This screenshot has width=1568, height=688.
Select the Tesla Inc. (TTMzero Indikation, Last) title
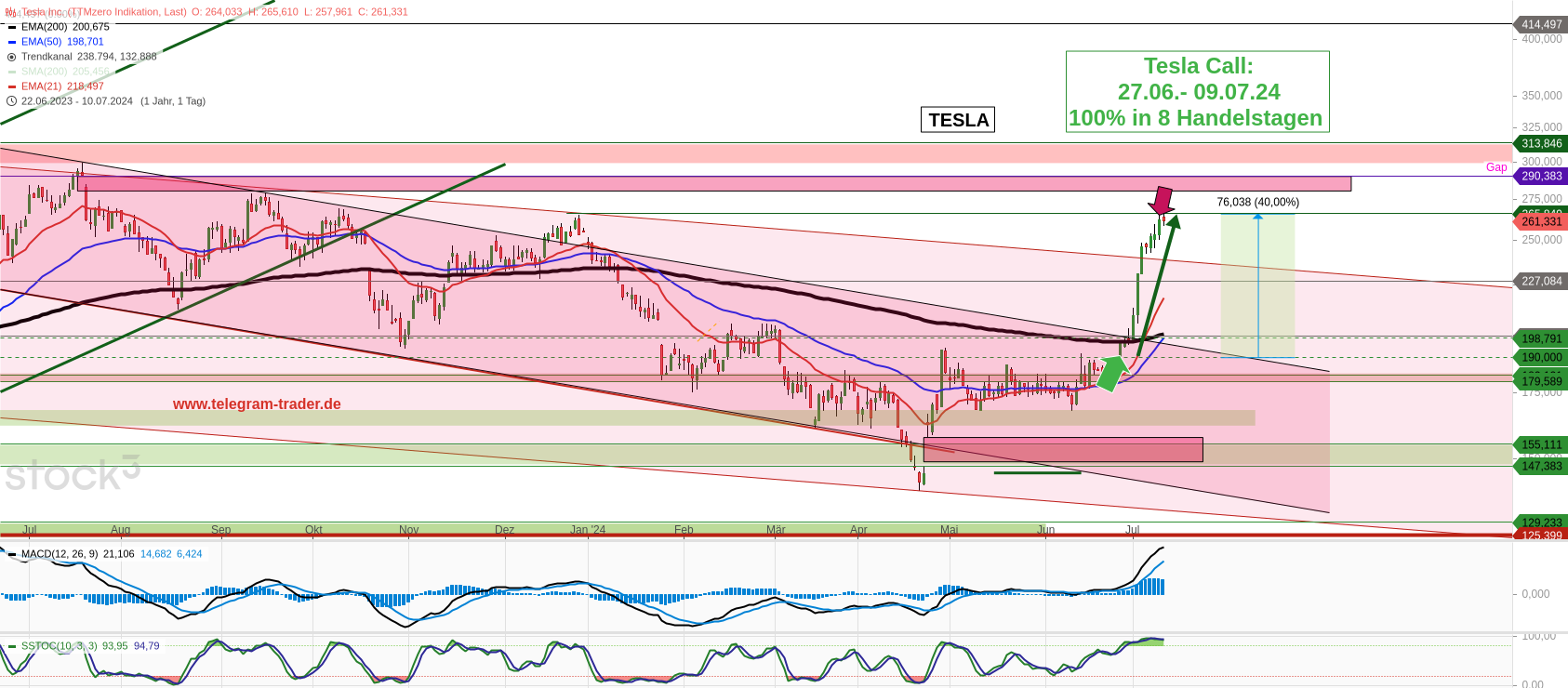tap(104, 12)
